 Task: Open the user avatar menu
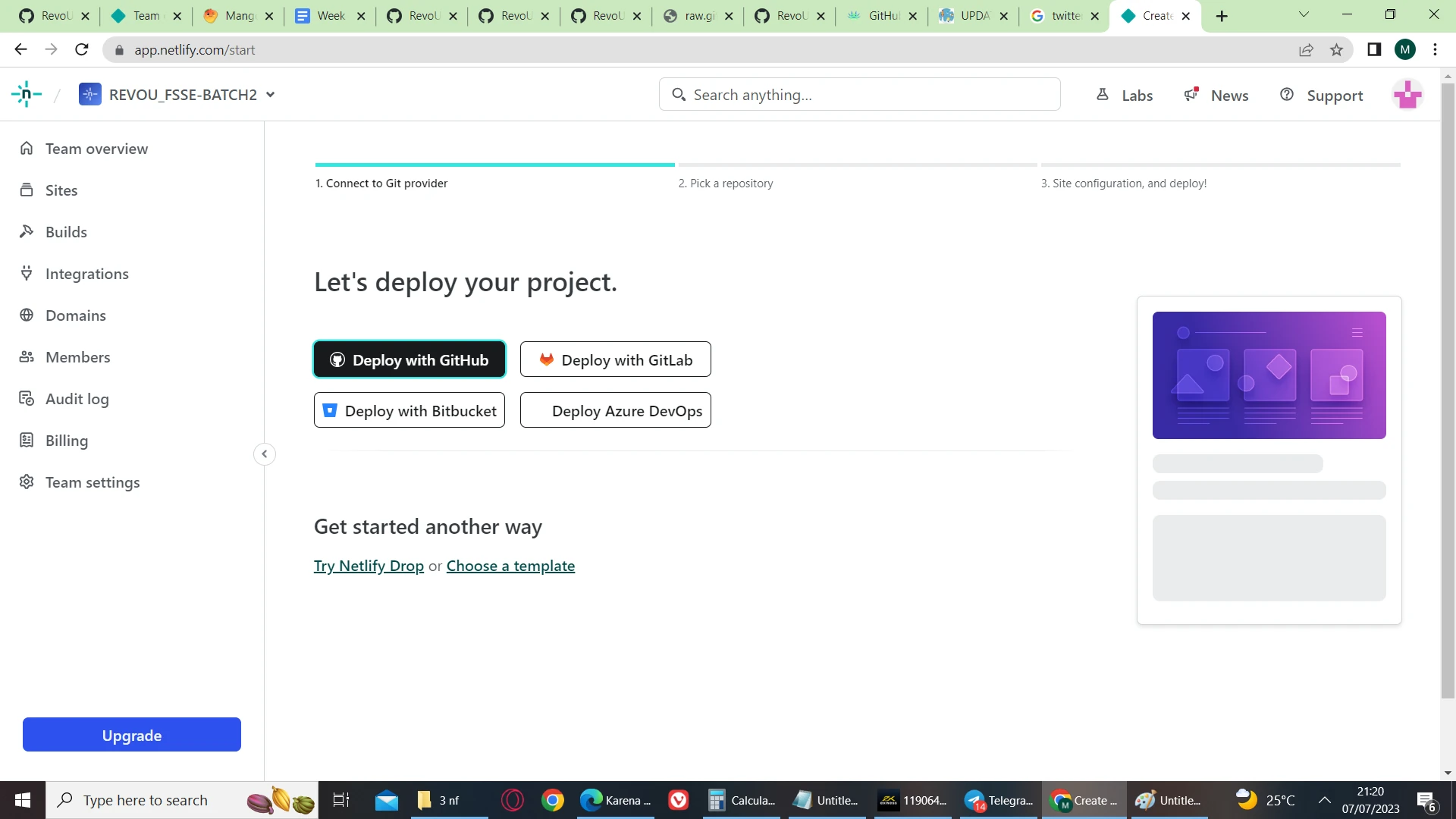click(1407, 95)
